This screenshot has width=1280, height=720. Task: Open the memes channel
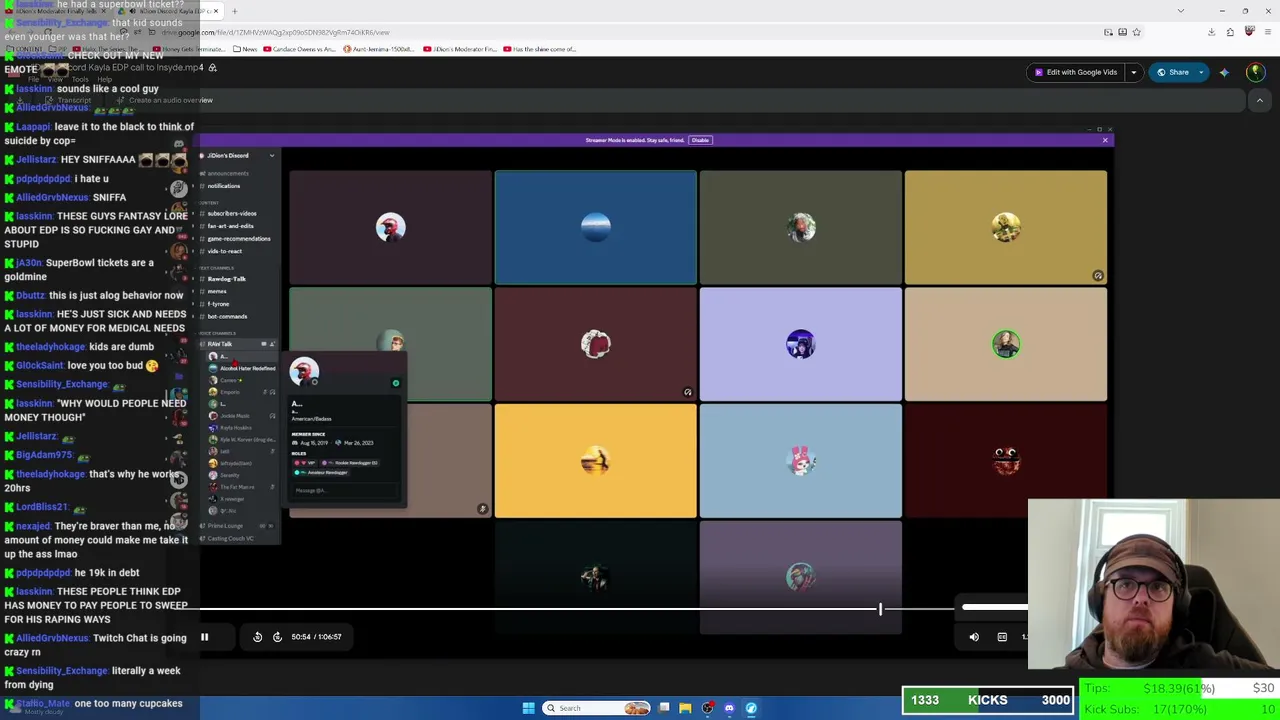tap(217, 291)
